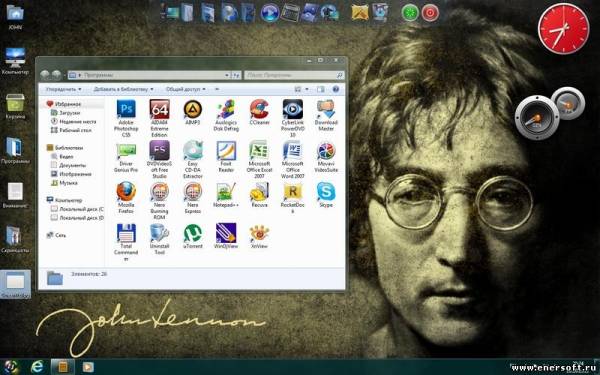This screenshot has width=600, height=375.
Task: Expand the view options dropdown arrow
Action: tap(307, 89)
